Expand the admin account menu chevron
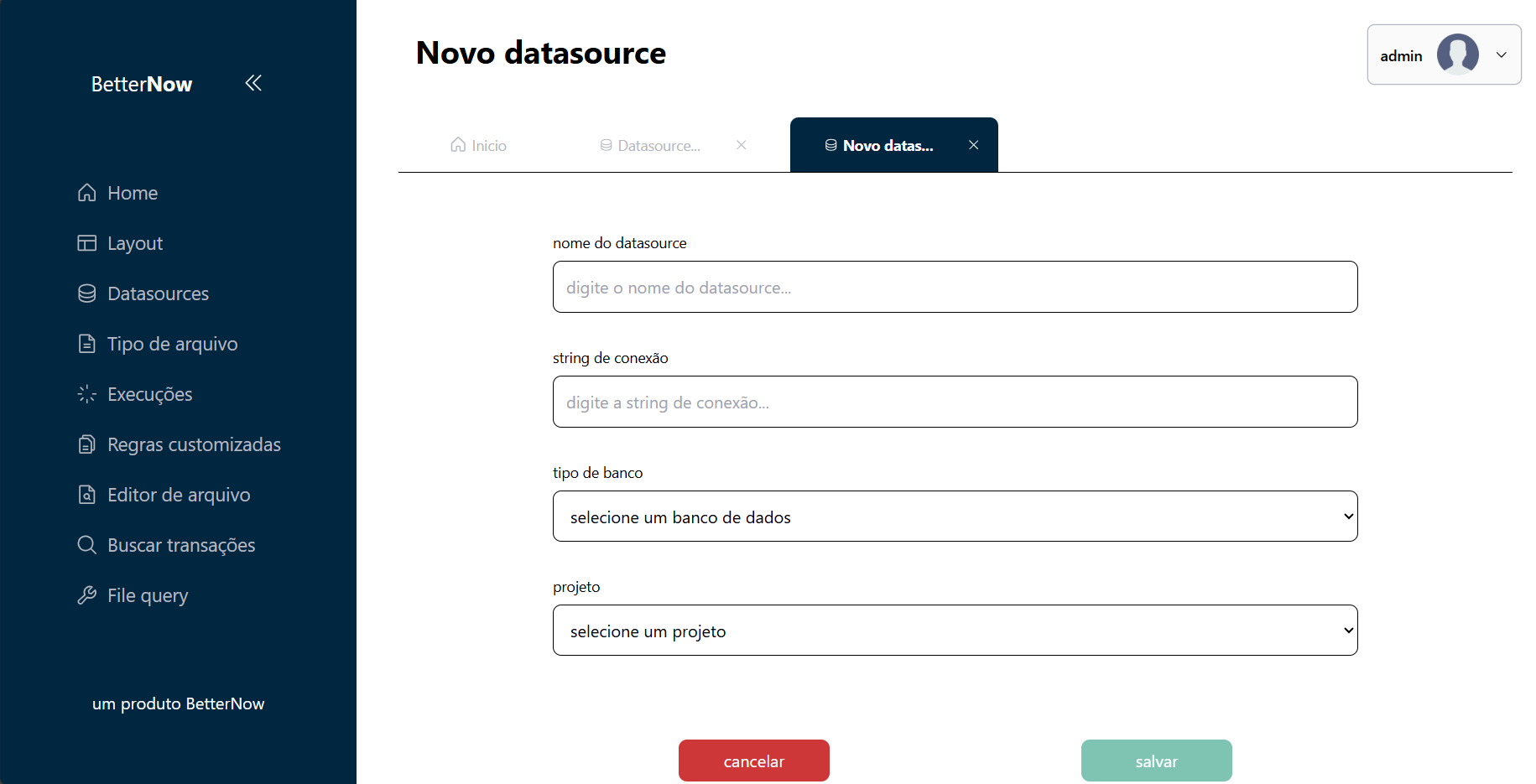 click(1502, 55)
